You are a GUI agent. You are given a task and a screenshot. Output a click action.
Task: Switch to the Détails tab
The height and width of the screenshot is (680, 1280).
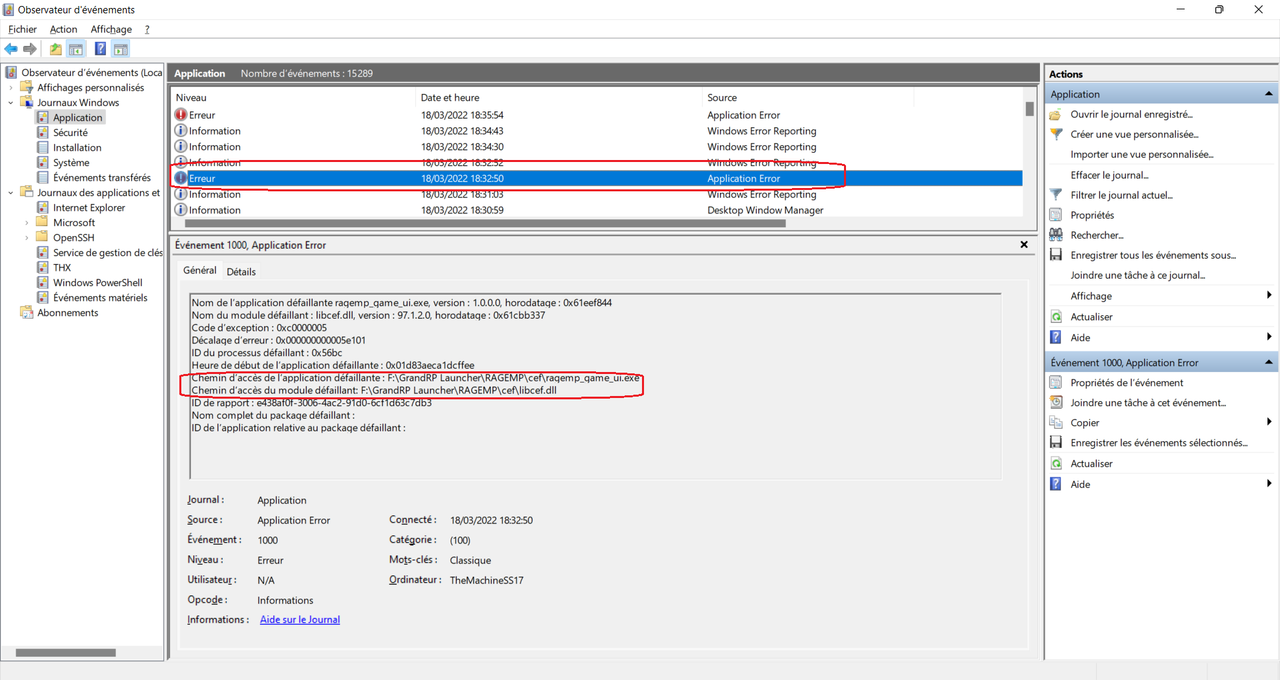coord(241,271)
